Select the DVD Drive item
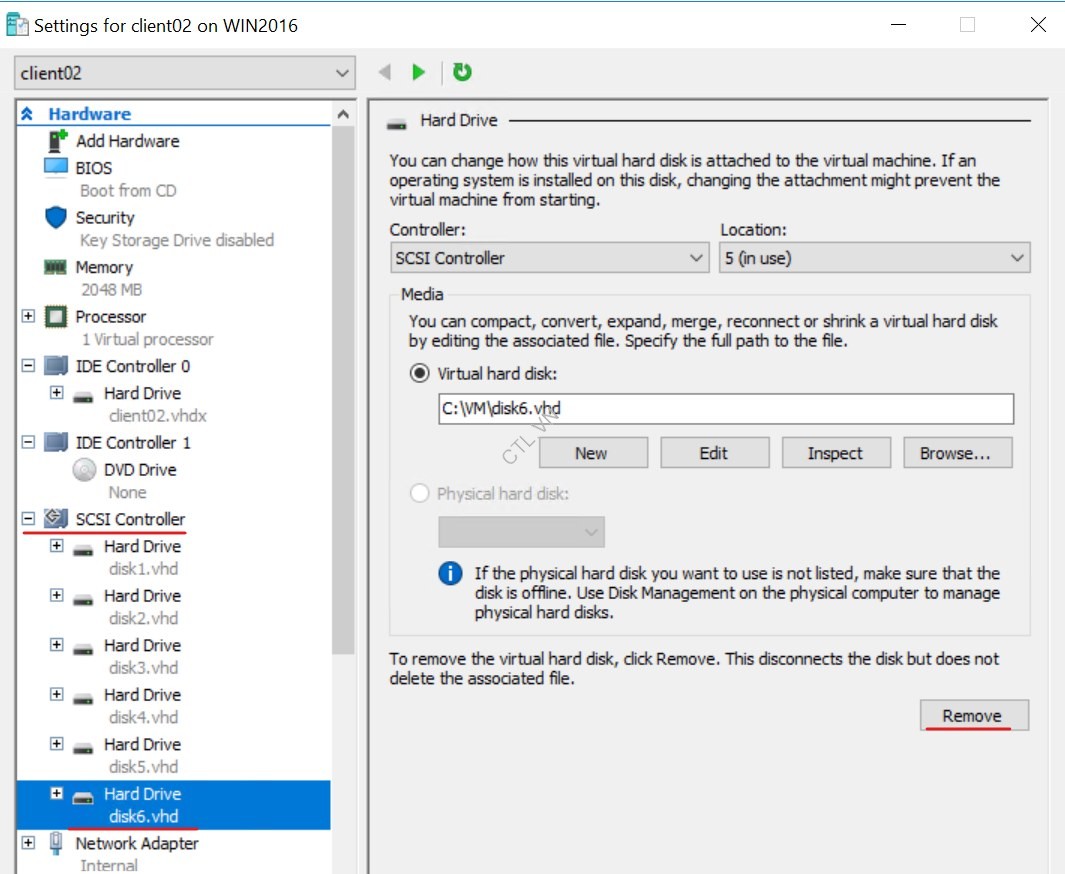 coord(139,469)
